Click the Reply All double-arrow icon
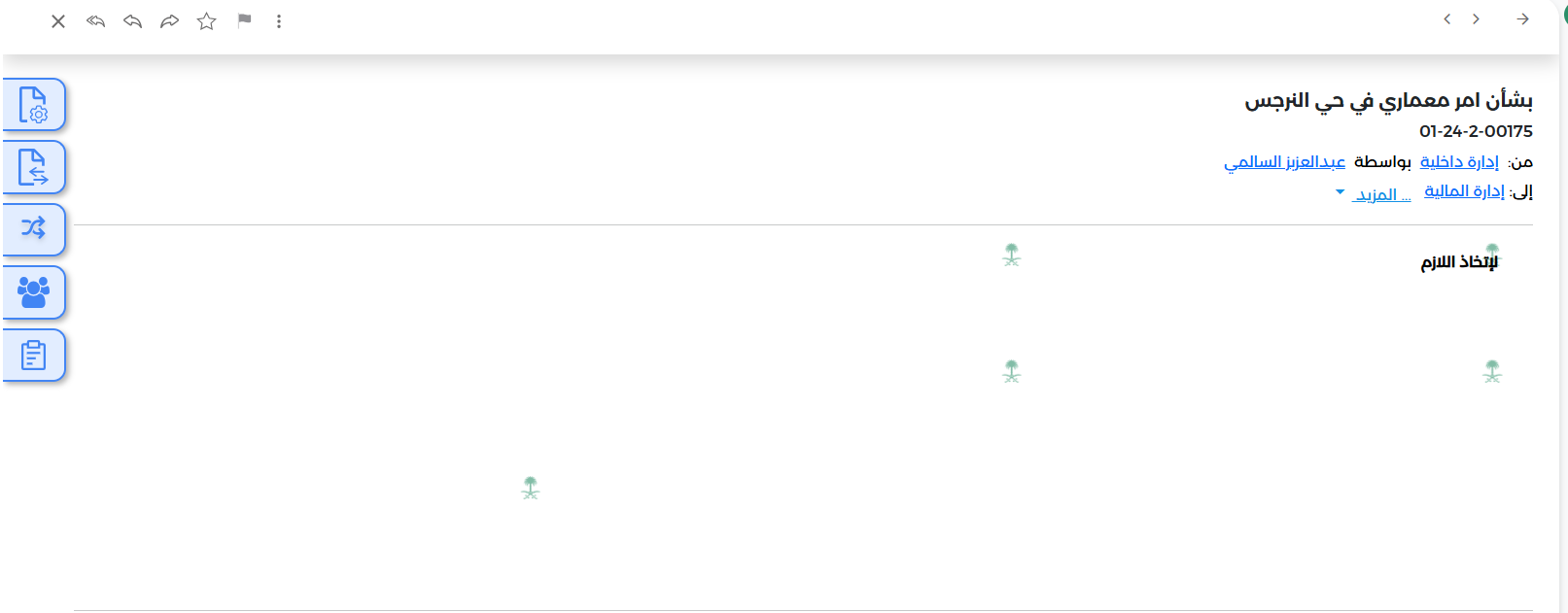The height and width of the screenshot is (613, 1568). pyautogui.click(x=95, y=21)
